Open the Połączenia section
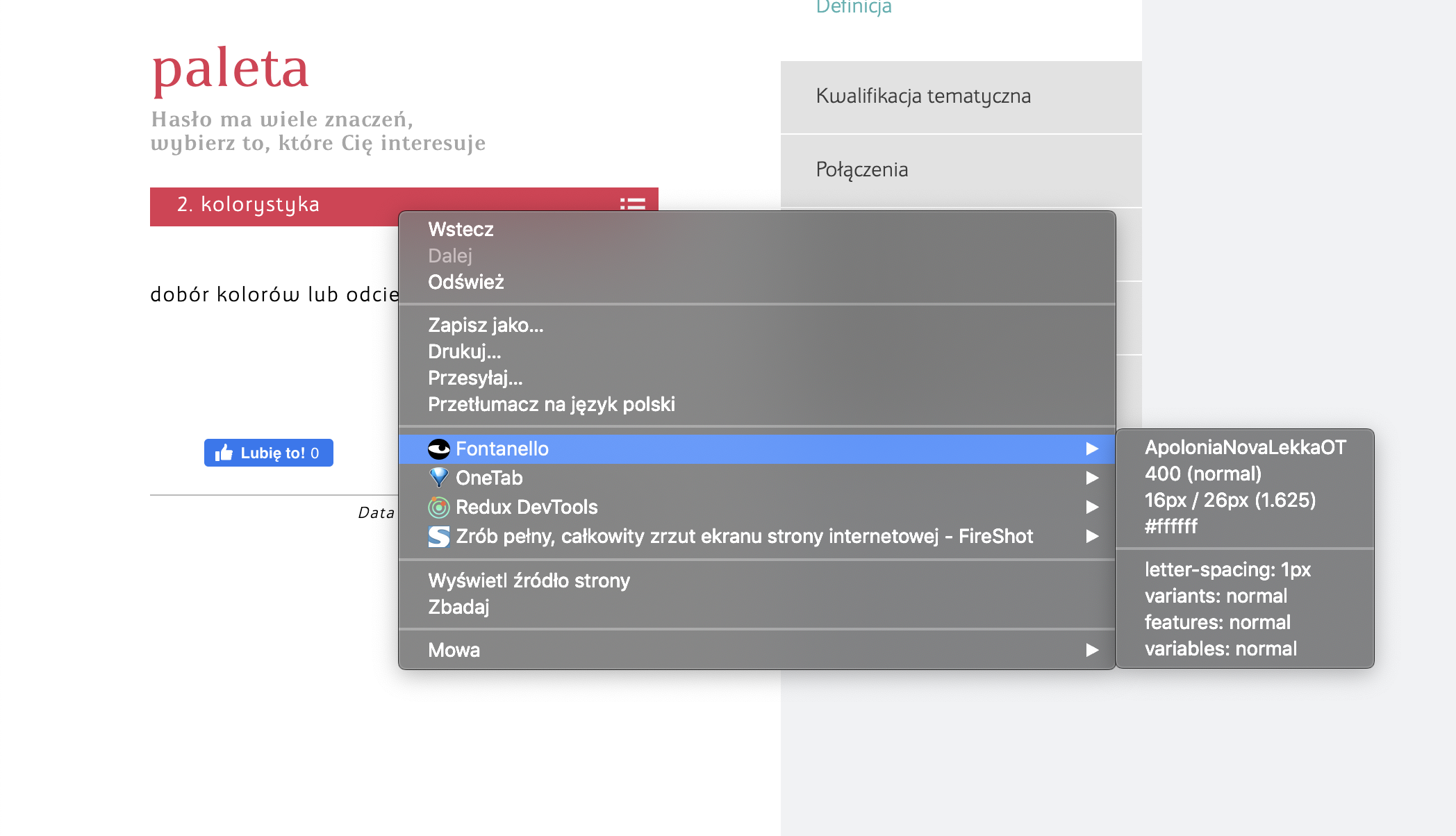1456x836 pixels. [862, 169]
